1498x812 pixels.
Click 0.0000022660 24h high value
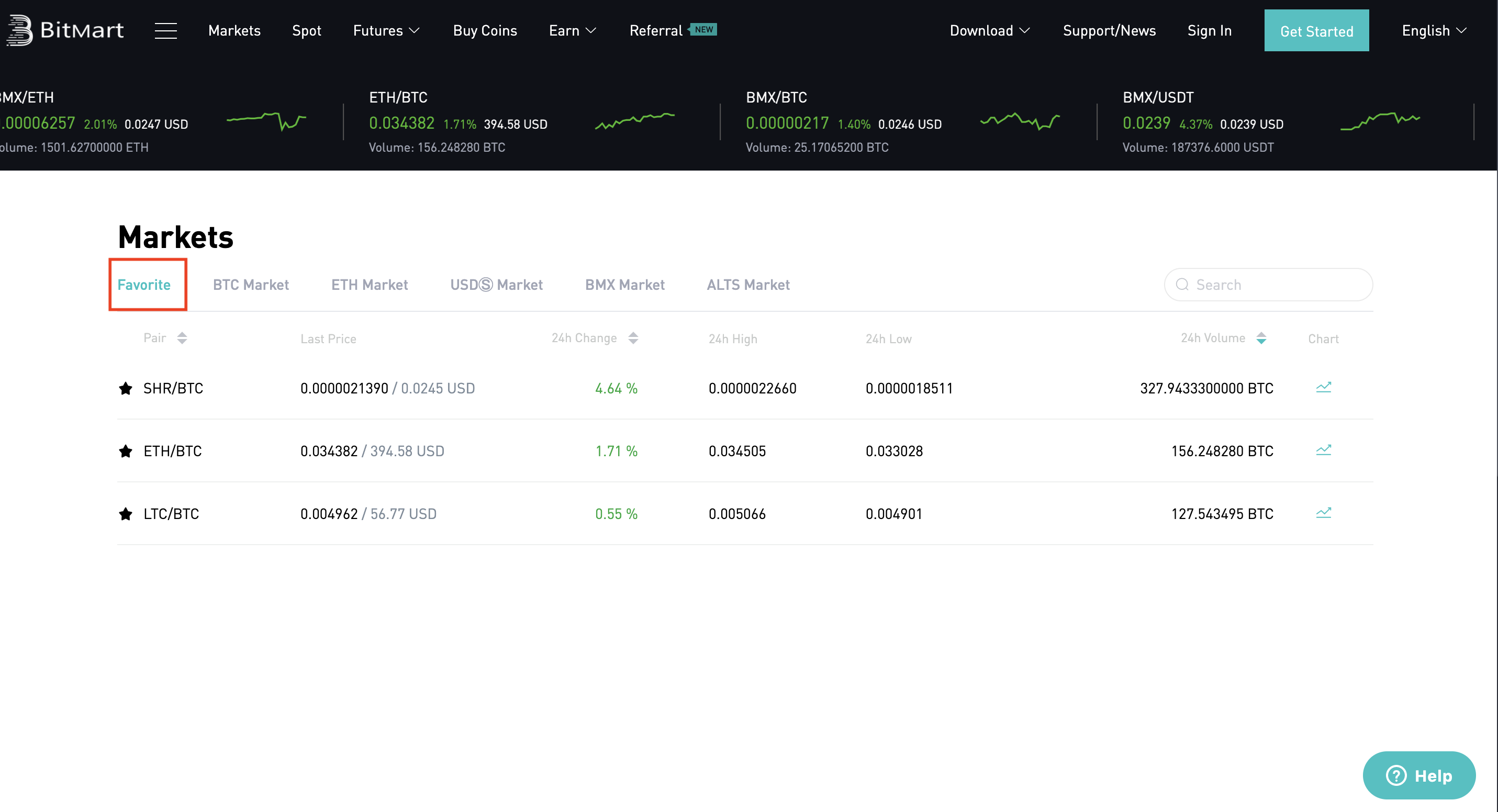[x=753, y=388]
